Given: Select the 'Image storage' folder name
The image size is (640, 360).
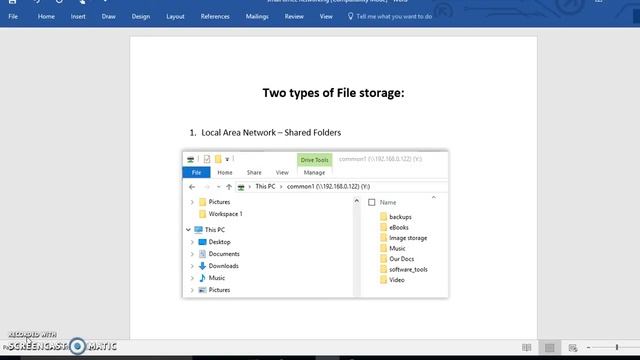Looking at the screenshot, I should point(408,238).
